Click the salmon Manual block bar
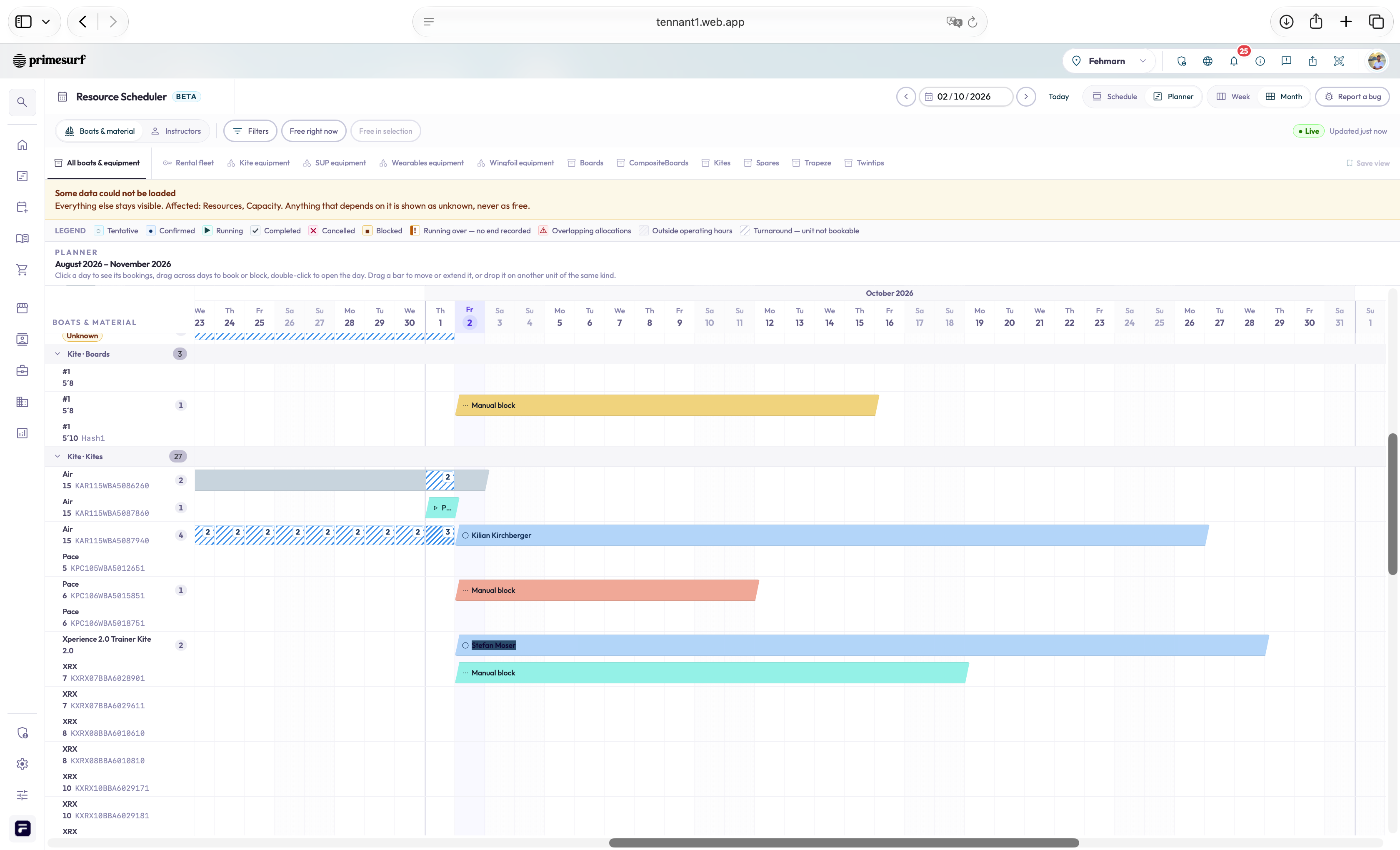This screenshot has height=850, width=1400. (607, 590)
